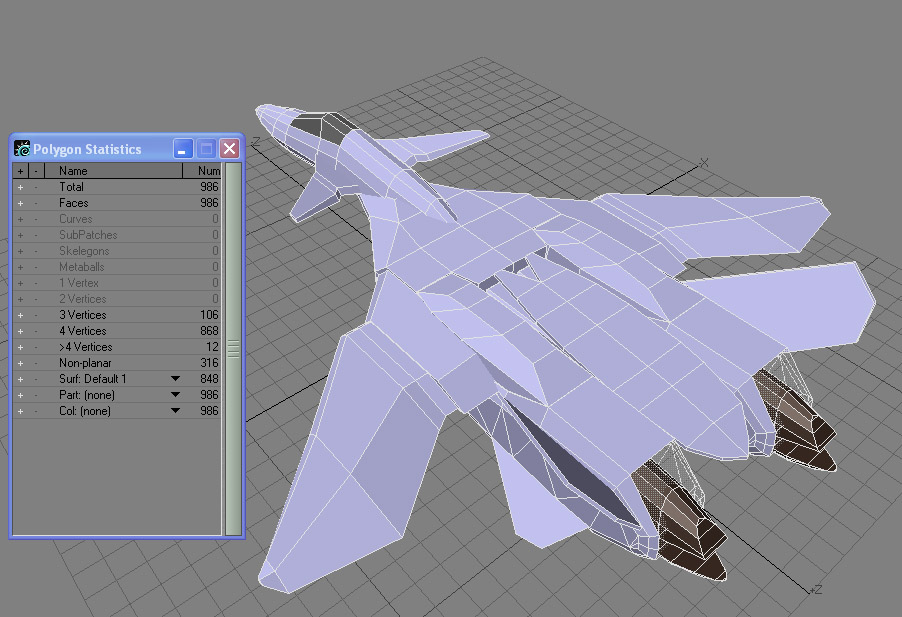This screenshot has height=617, width=902.
Task: Deselect 4 Vertices polygons with minus
Action: pos(36,332)
